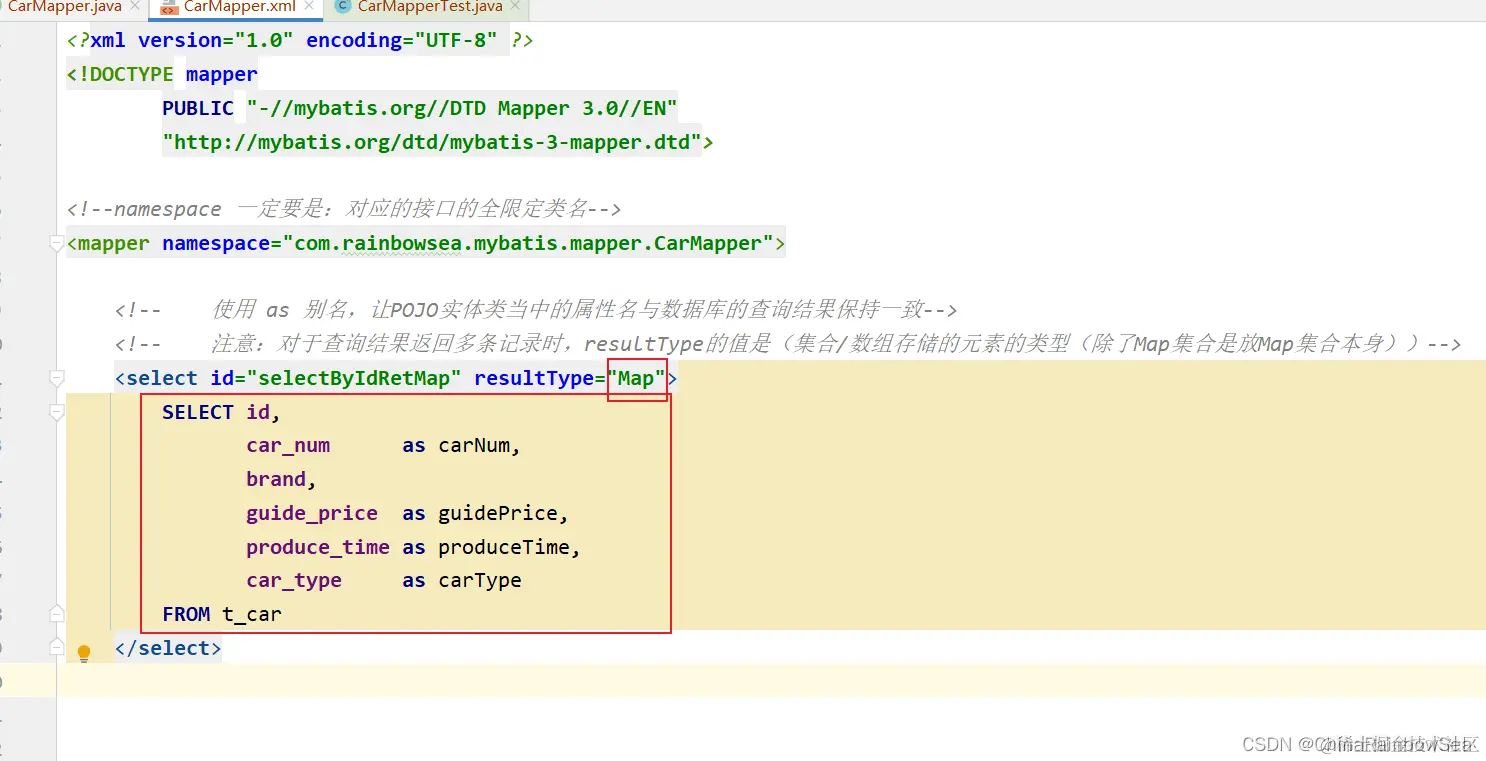Click namespace value com.rainbowsea.mybatis.mapper.CarMapper

point(528,243)
